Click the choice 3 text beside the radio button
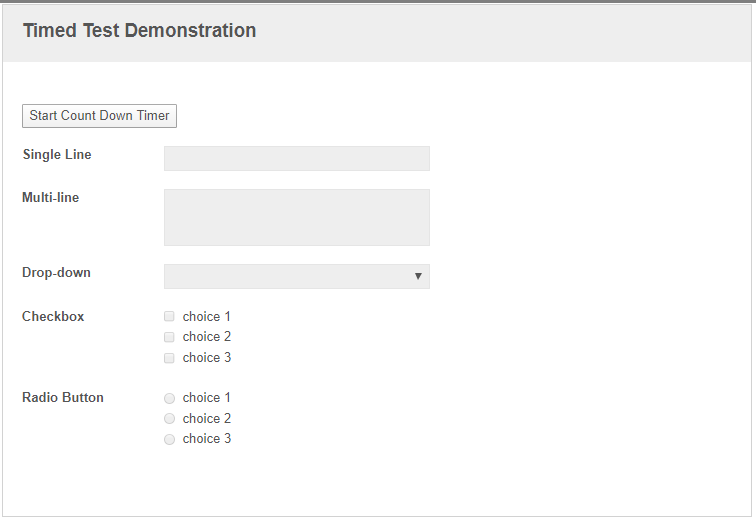 click(x=207, y=439)
